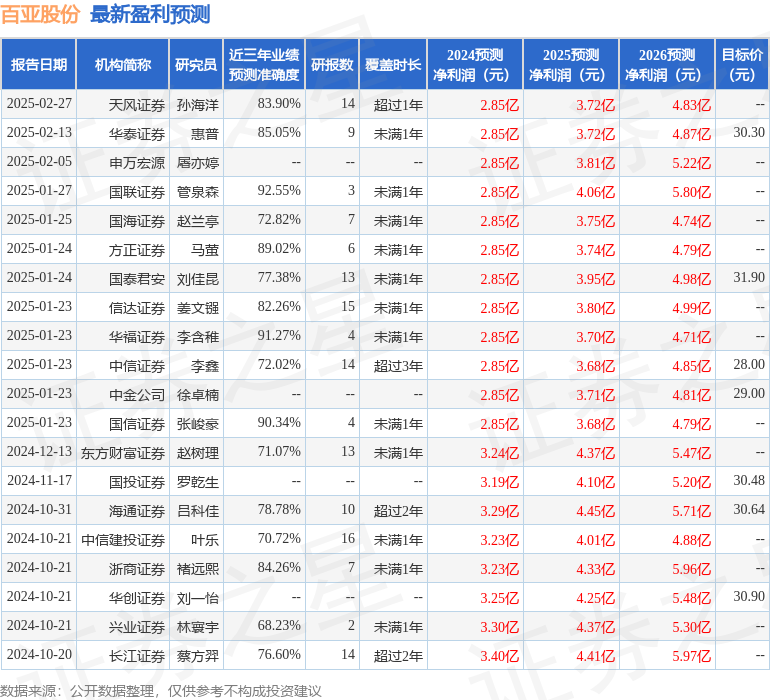Screen dimensions: 770x700
Task: Click the 机构简称 column header
Action: click(122, 65)
